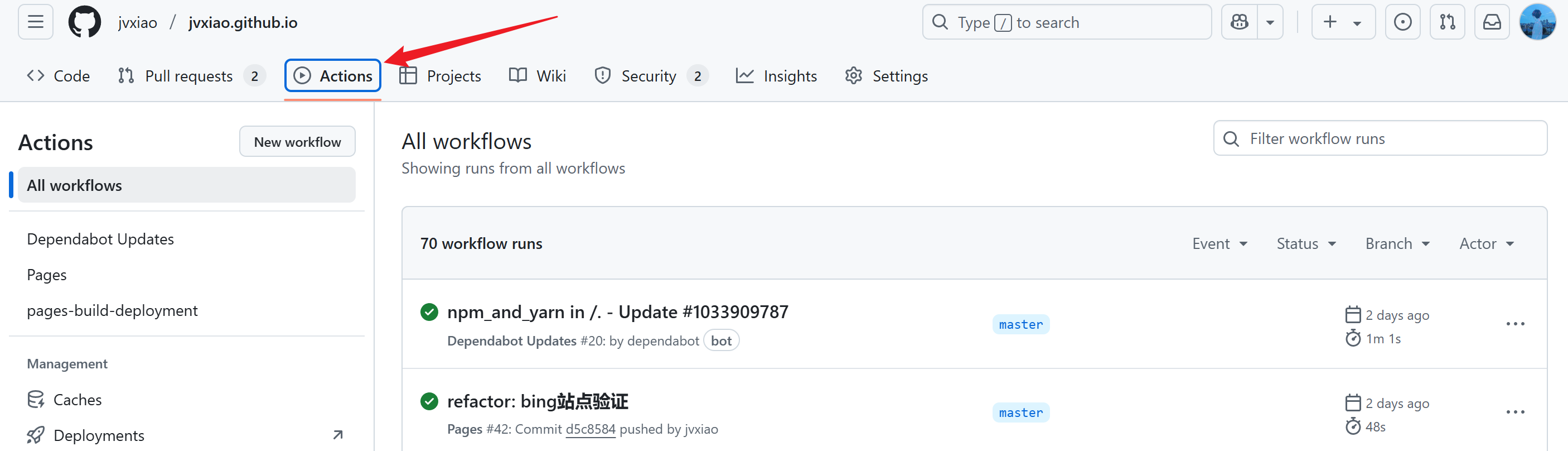Open options menu for refactor bing run
This screenshot has width=1568, height=451.
pos(1515,412)
